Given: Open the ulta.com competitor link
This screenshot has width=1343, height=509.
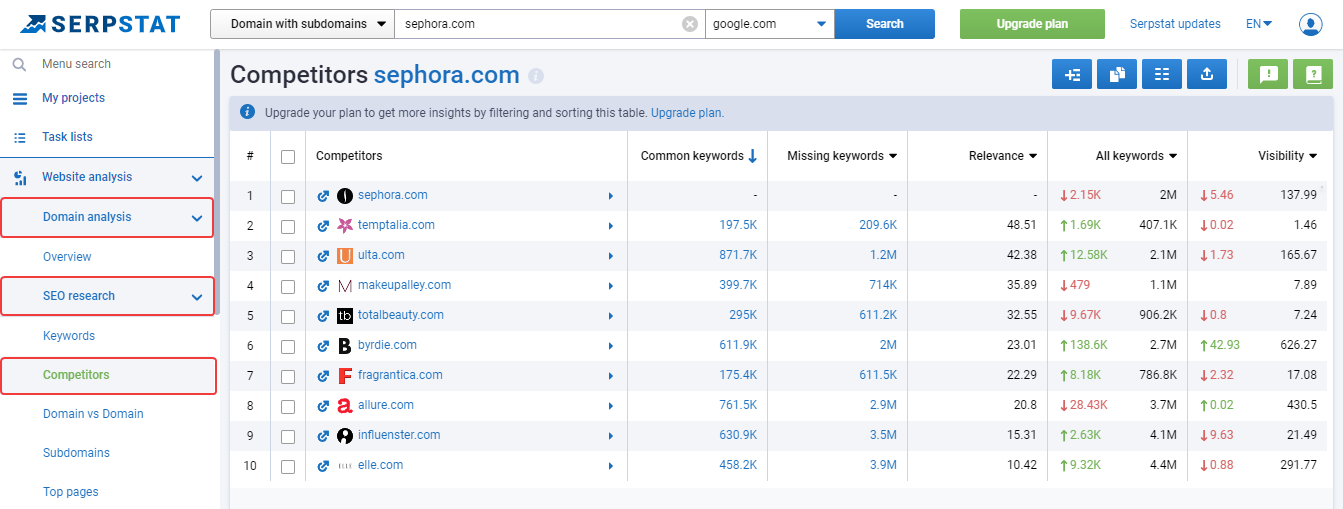Looking at the screenshot, I should pyautogui.click(x=381, y=255).
